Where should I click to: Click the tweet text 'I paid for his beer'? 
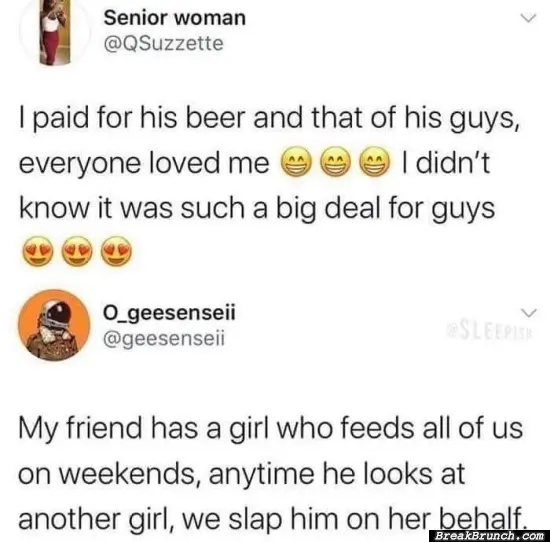132,119
